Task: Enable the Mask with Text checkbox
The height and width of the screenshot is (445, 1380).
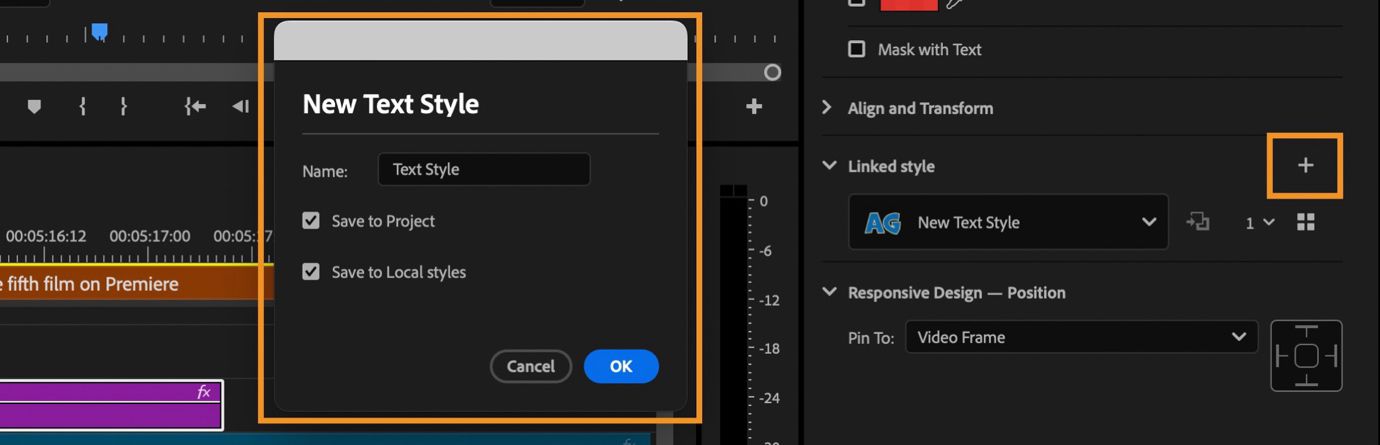Action: [857, 49]
